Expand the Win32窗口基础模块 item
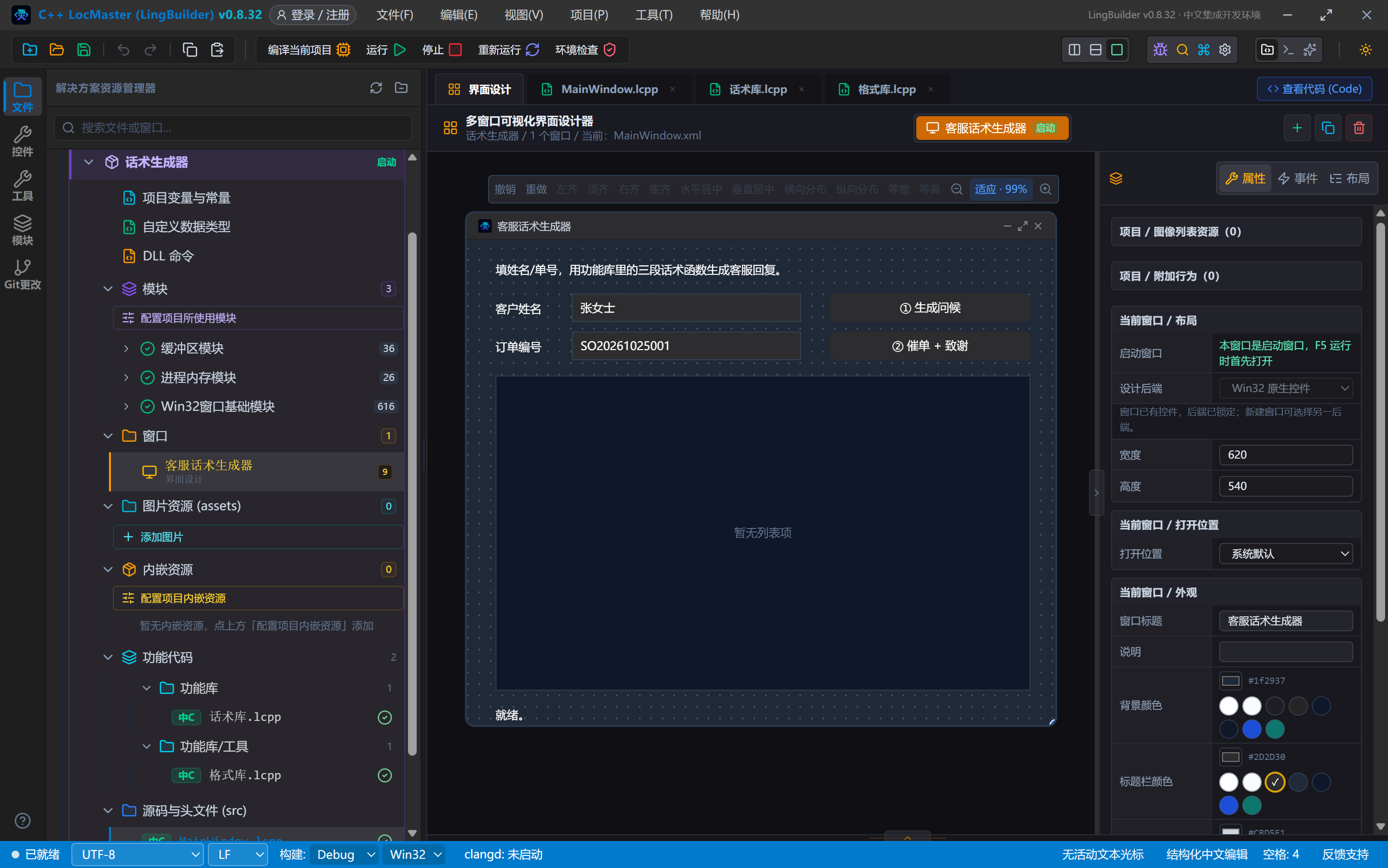The height and width of the screenshot is (868, 1388). pyautogui.click(x=126, y=406)
